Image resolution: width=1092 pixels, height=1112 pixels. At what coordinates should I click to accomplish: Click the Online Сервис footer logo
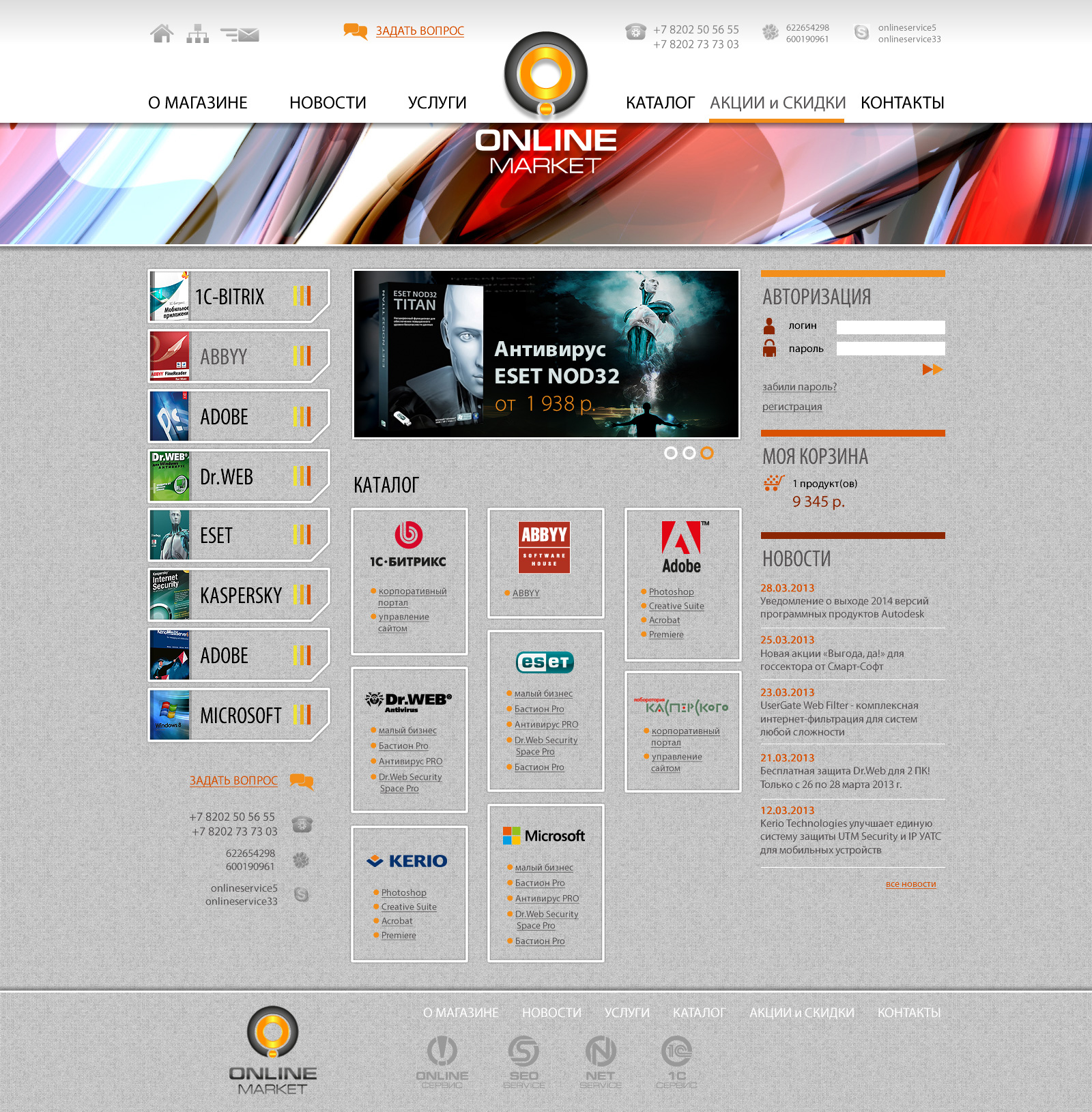(x=442, y=1062)
